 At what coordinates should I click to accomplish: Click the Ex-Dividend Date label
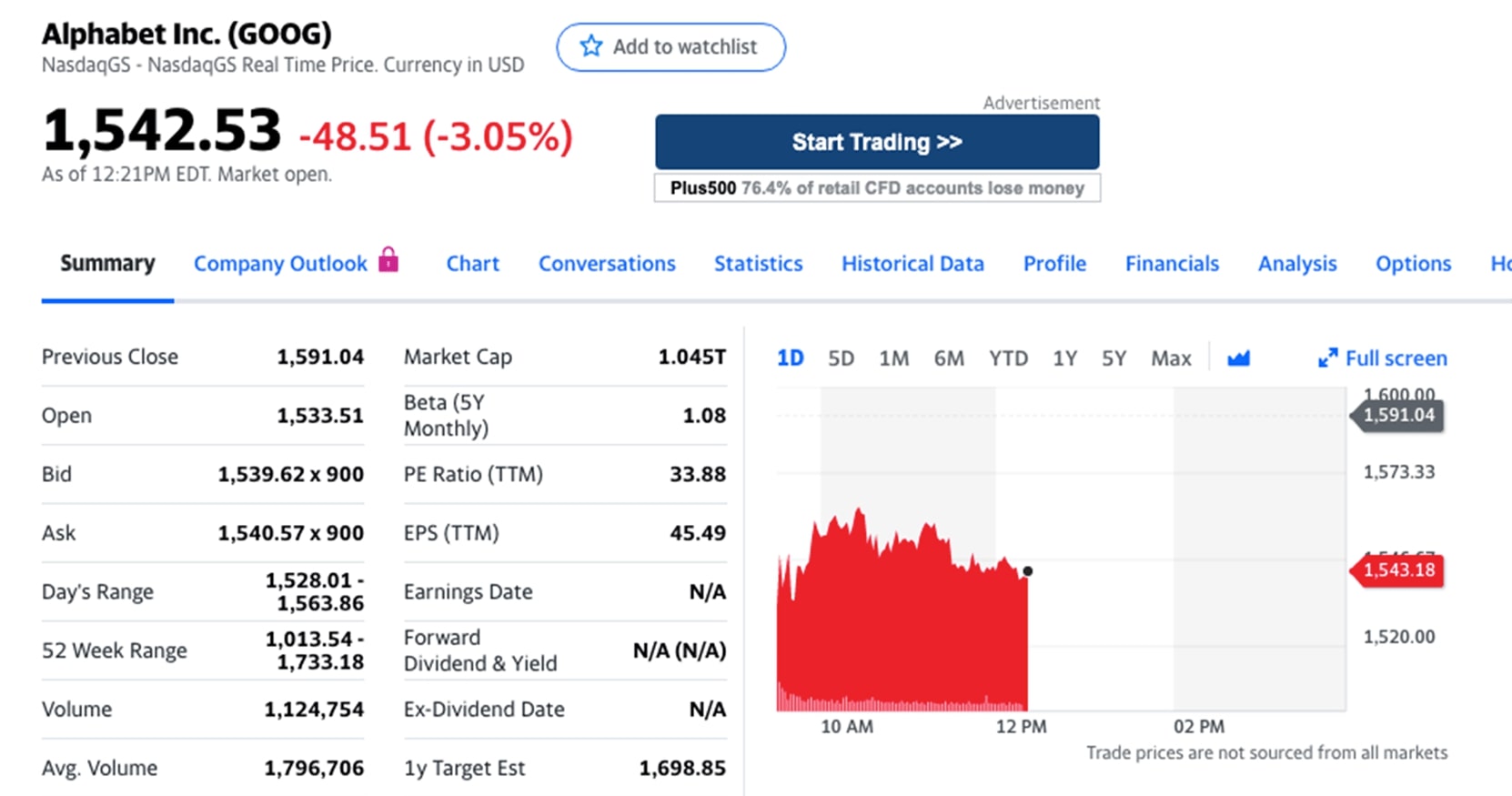(x=484, y=710)
